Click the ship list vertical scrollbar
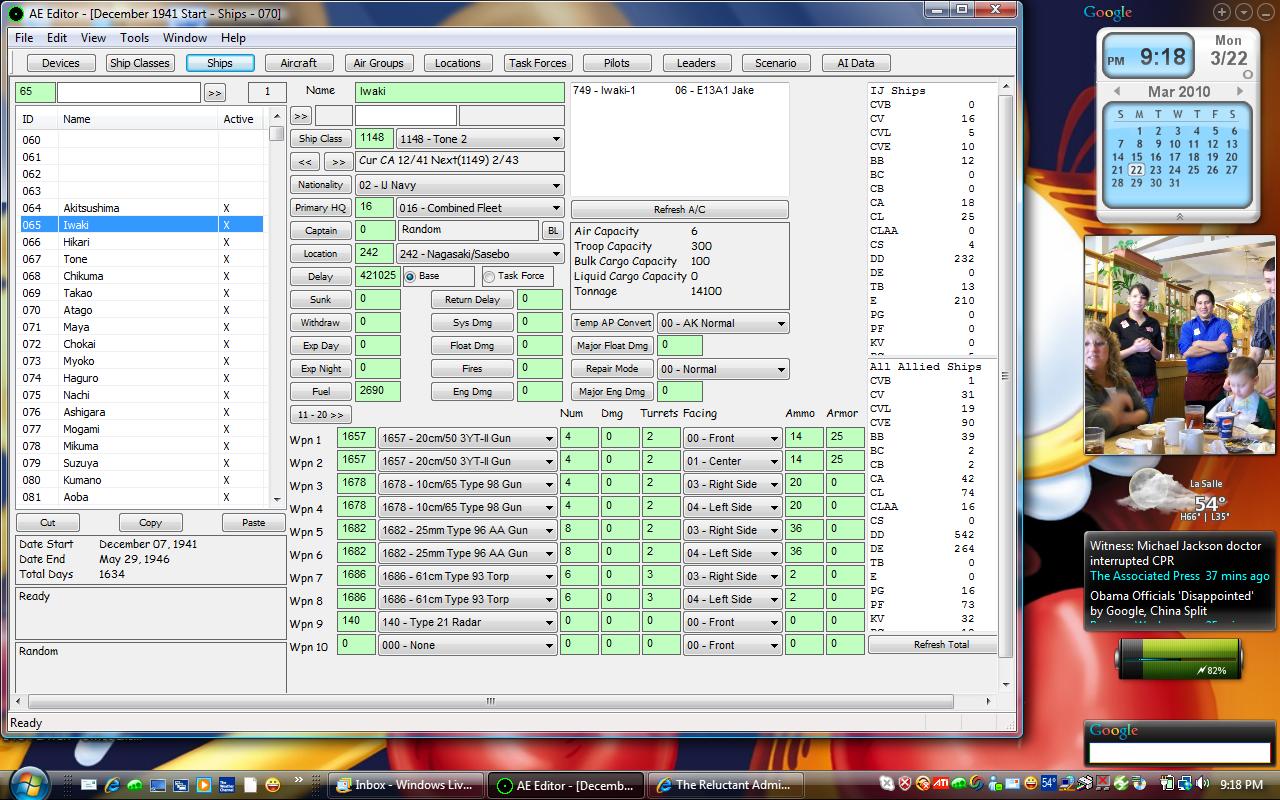 (x=277, y=309)
